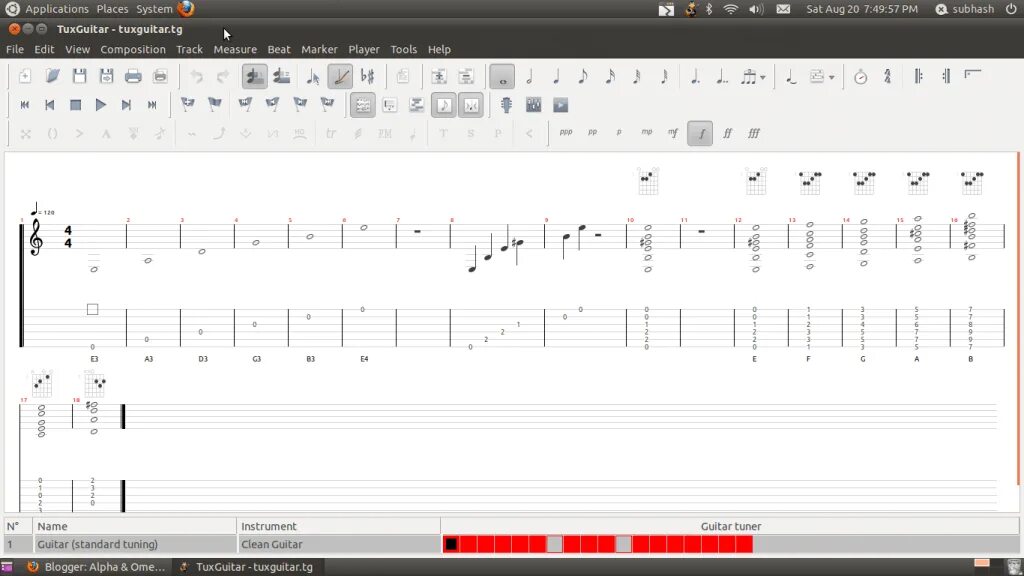The width and height of the screenshot is (1024, 576).
Task: Open time signature settings
Action: click(x=888, y=76)
